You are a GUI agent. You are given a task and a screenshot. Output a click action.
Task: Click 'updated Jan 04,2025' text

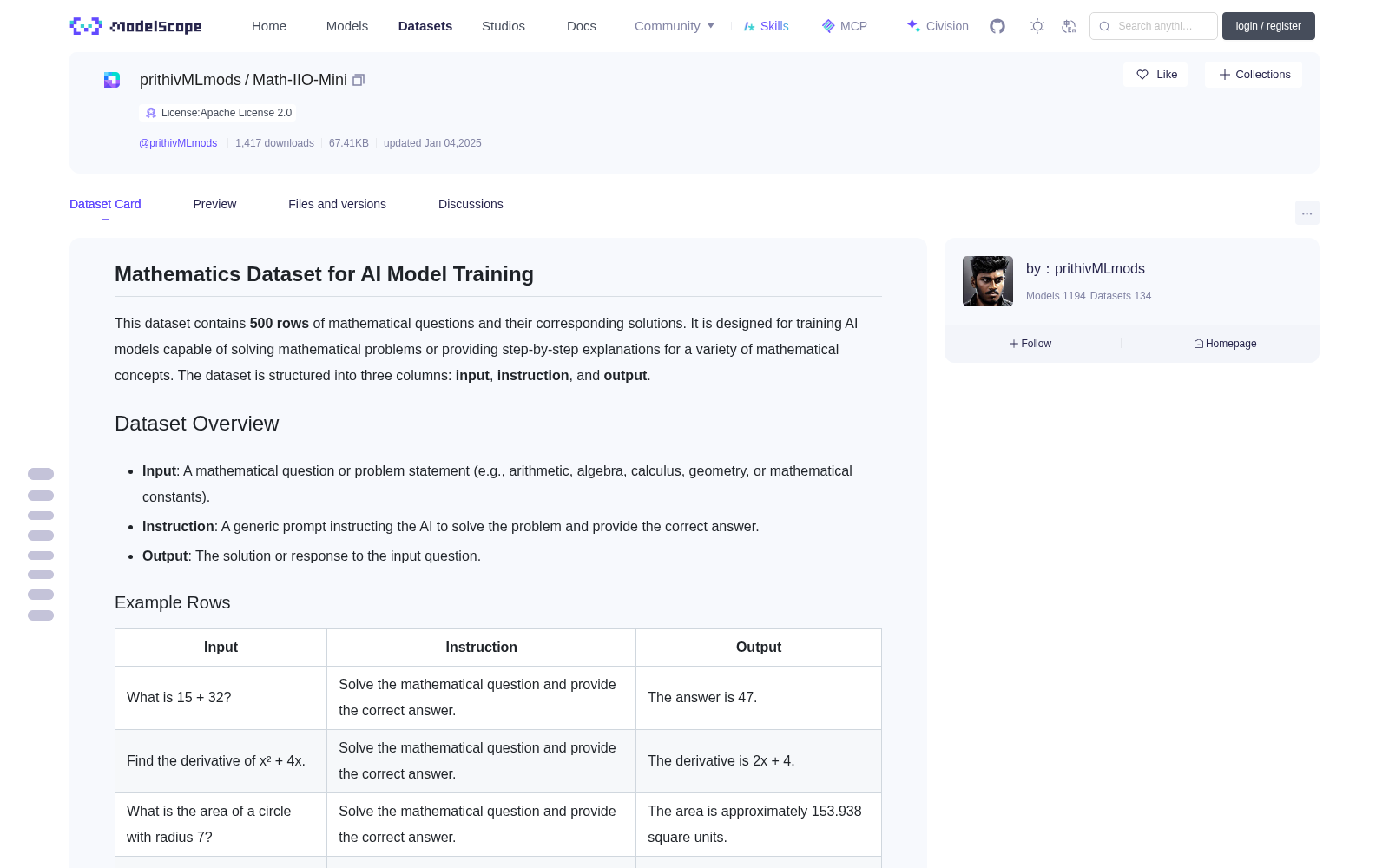click(x=432, y=143)
